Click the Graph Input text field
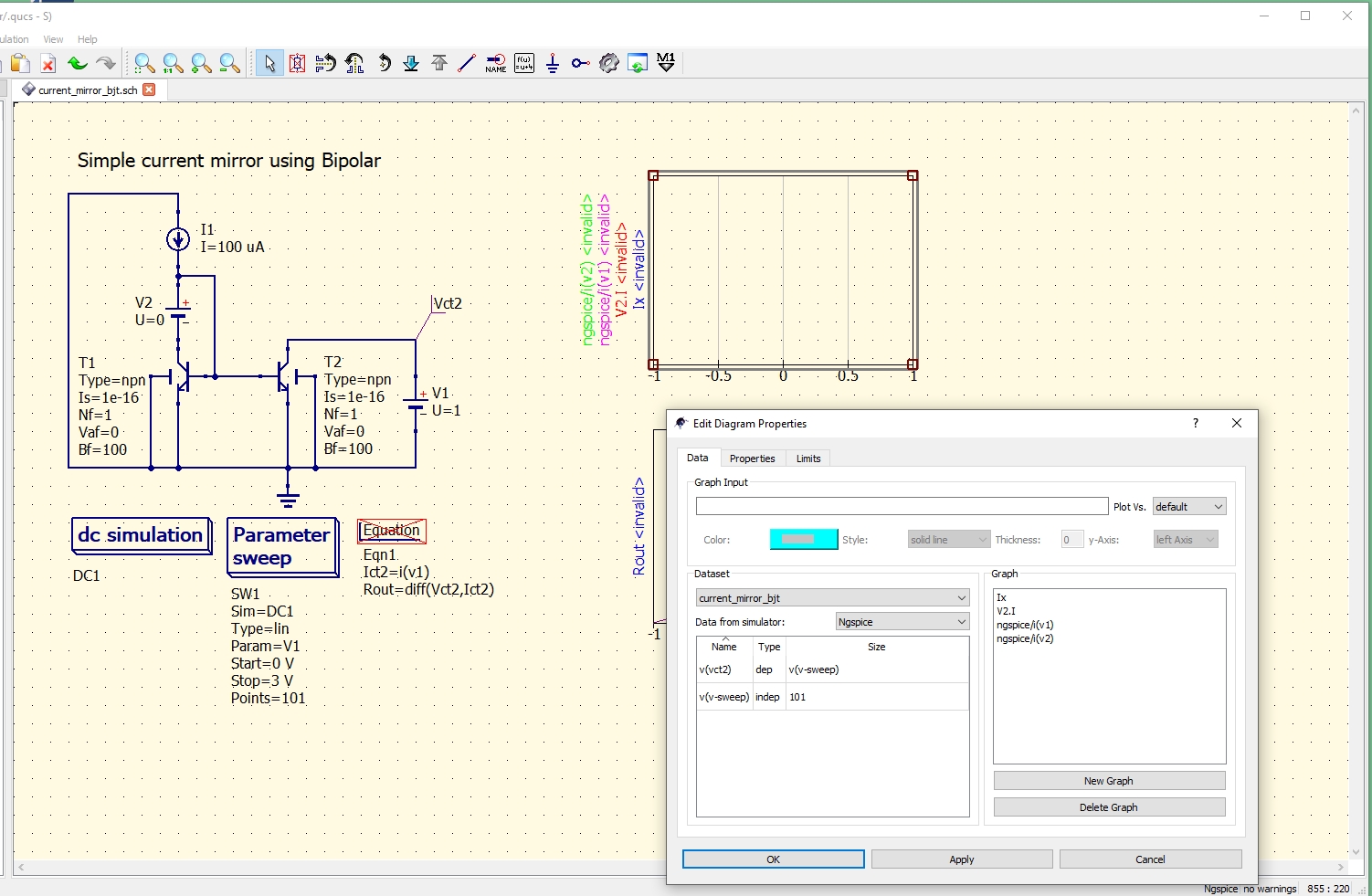Screen dimensions: 1372x896 click(902, 507)
